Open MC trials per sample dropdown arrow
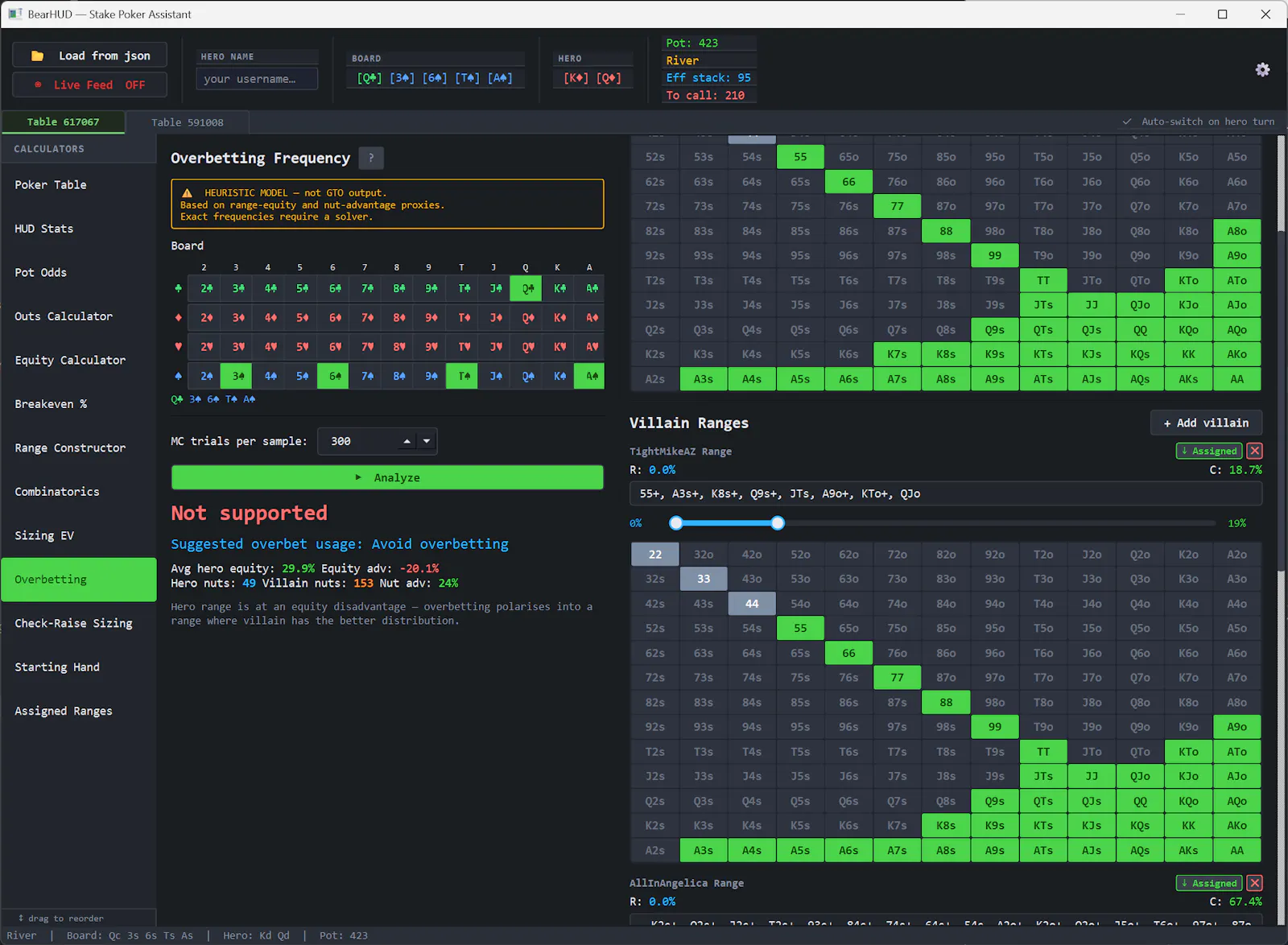The image size is (1288, 945). pyautogui.click(x=427, y=441)
